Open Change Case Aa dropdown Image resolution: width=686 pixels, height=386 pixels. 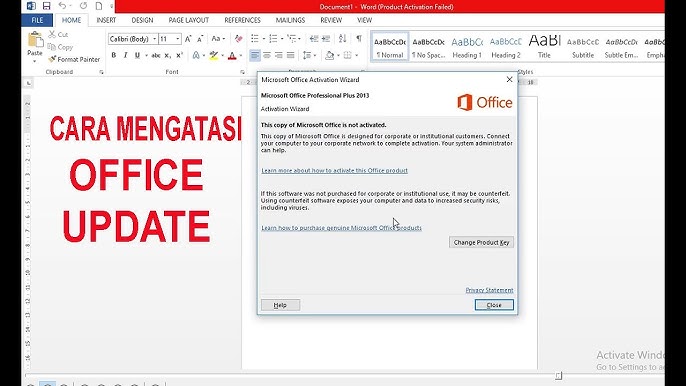pos(218,39)
